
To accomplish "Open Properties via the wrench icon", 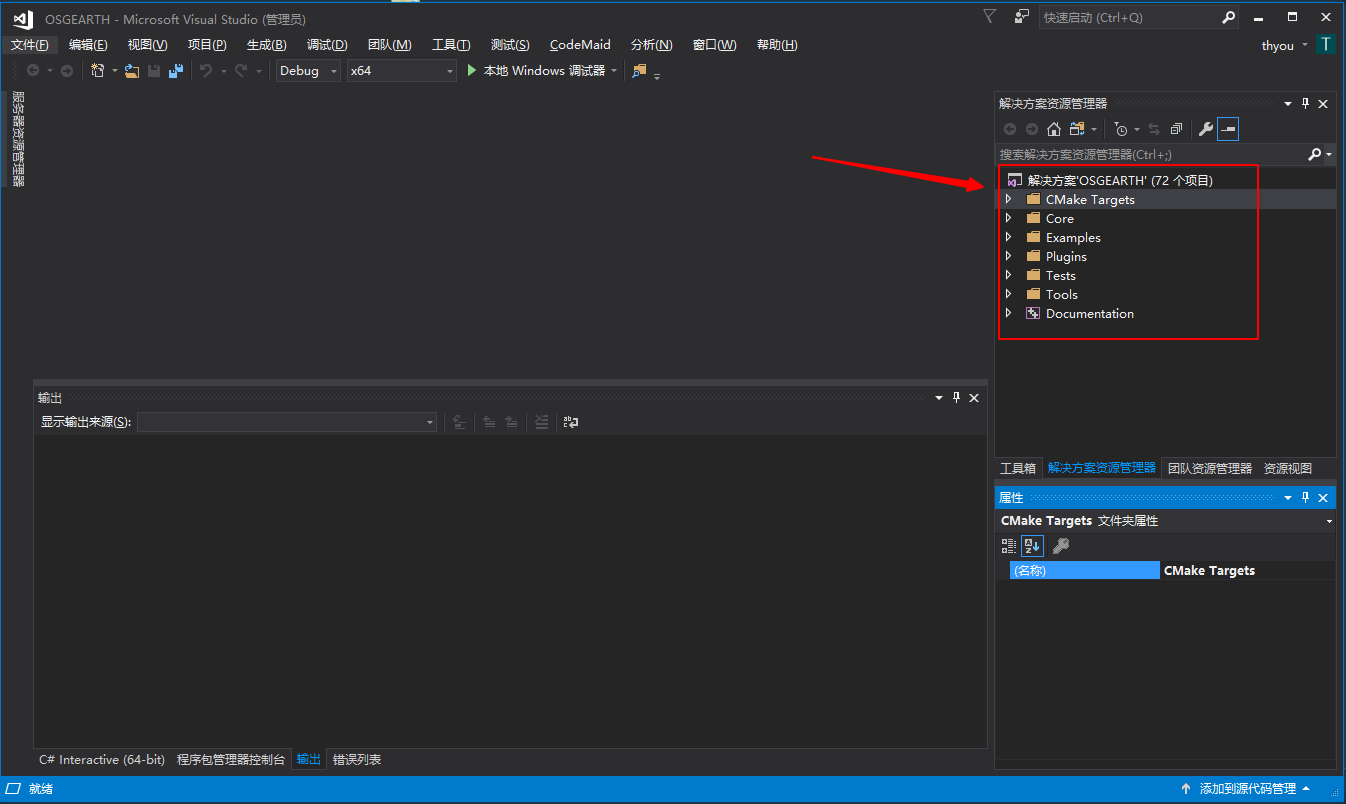I will pos(1205,129).
